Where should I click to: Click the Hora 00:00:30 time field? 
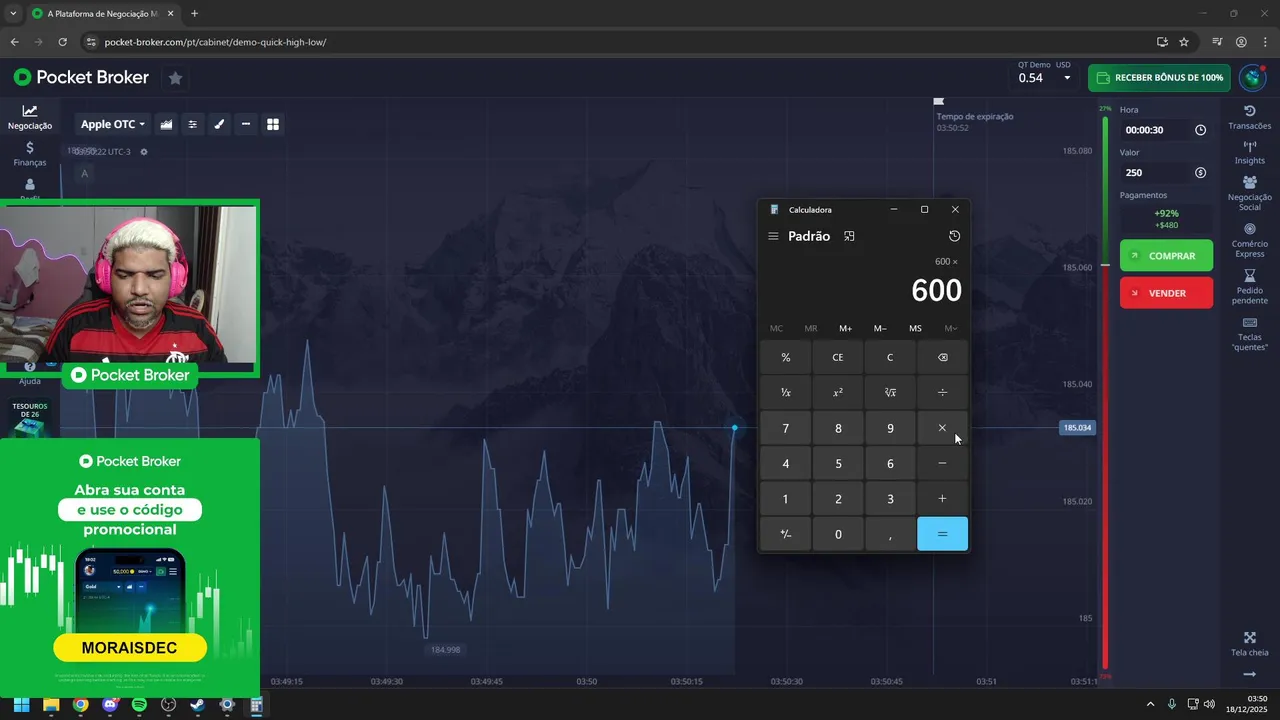pyautogui.click(x=1166, y=130)
